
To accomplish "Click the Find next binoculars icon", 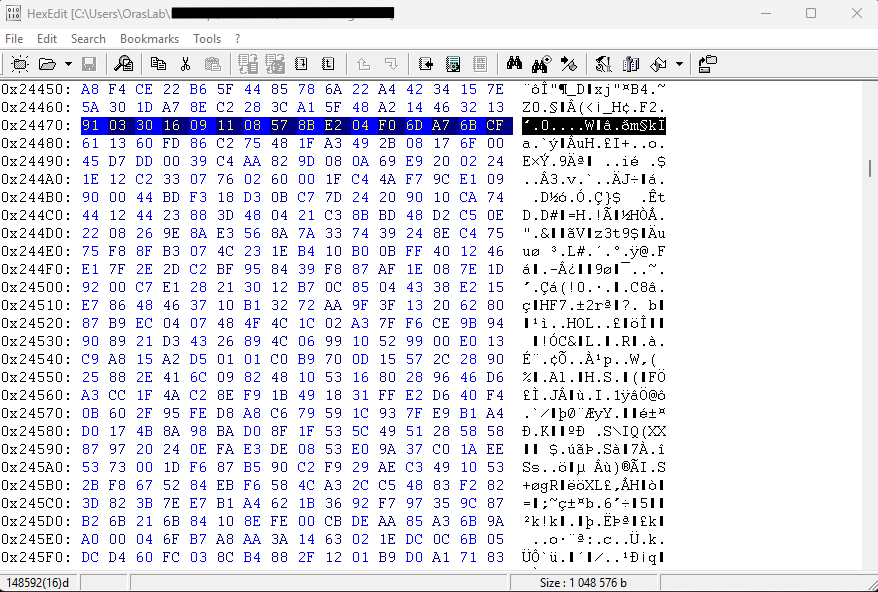I will tap(541, 64).
